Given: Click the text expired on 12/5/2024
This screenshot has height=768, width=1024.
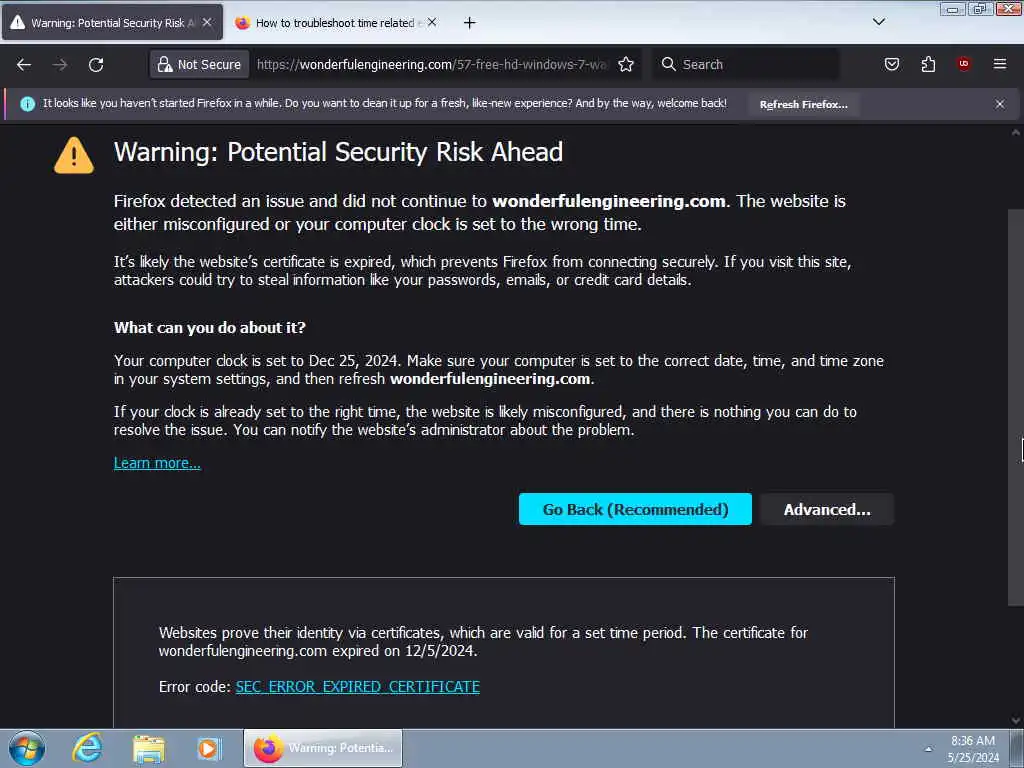Looking at the screenshot, I should pyautogui.click(x=405, y=651).
